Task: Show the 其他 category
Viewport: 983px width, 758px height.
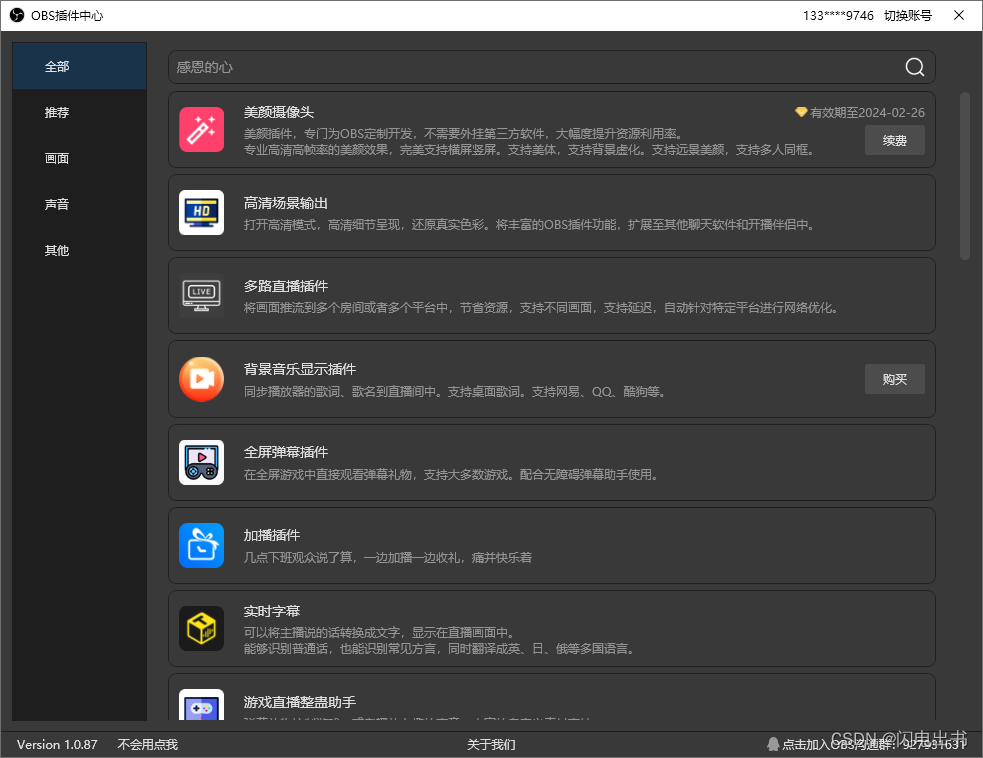Action: [80, 250]
